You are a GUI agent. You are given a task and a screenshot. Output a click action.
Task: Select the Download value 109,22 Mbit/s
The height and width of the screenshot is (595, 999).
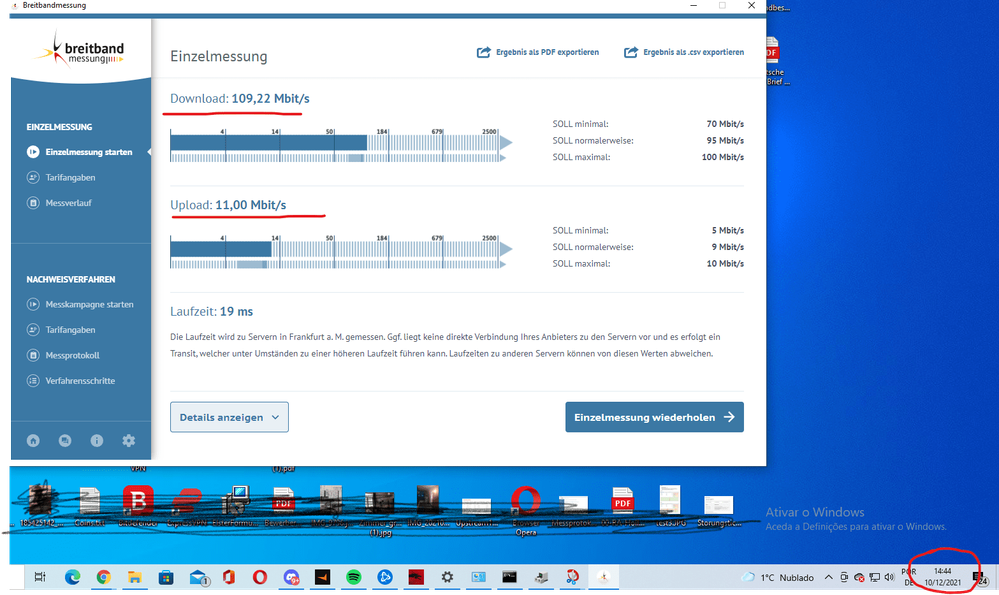(270, 99)
